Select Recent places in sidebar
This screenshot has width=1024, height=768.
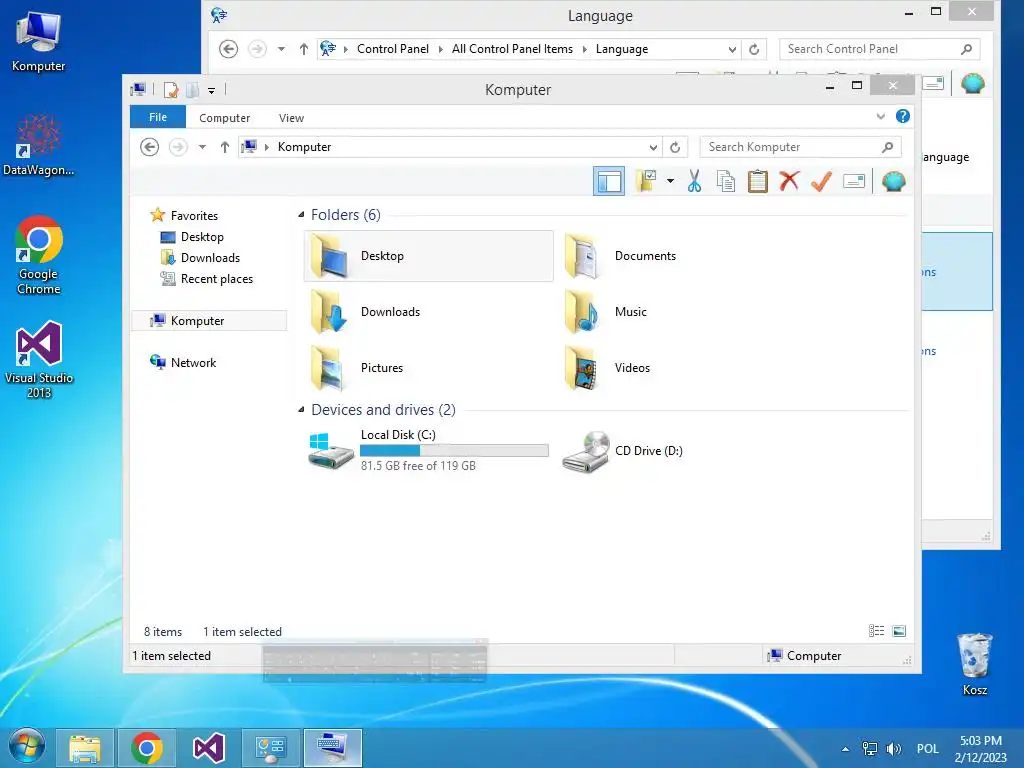click(217, 278)
